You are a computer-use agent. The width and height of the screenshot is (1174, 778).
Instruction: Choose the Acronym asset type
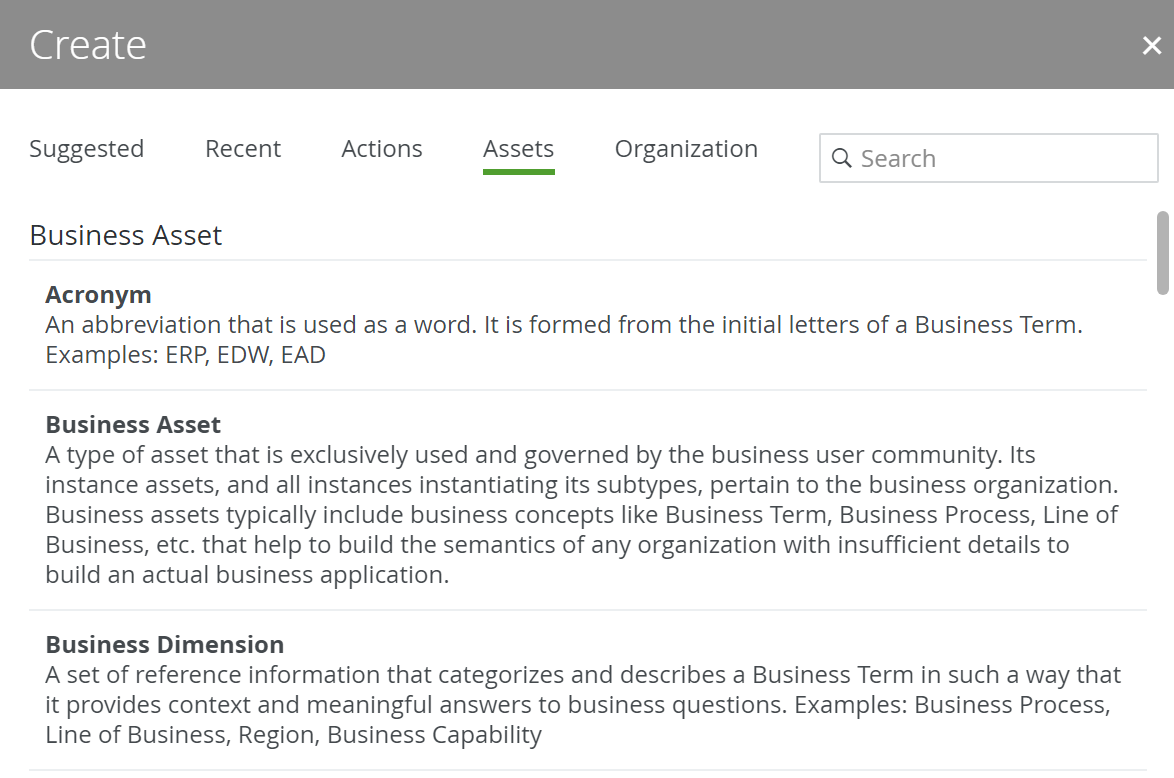98,295
